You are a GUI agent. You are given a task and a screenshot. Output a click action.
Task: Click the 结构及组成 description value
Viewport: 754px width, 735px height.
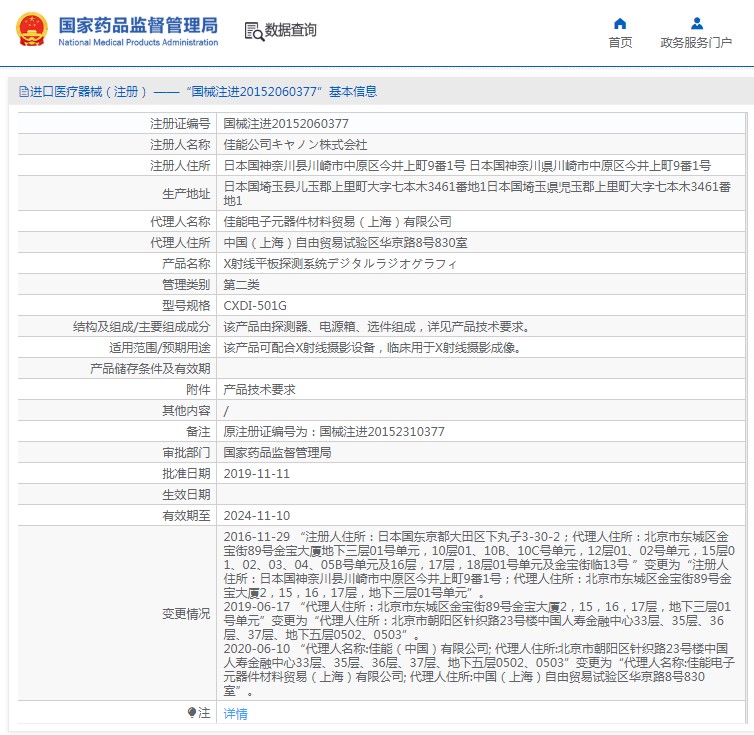coord(377,327)
